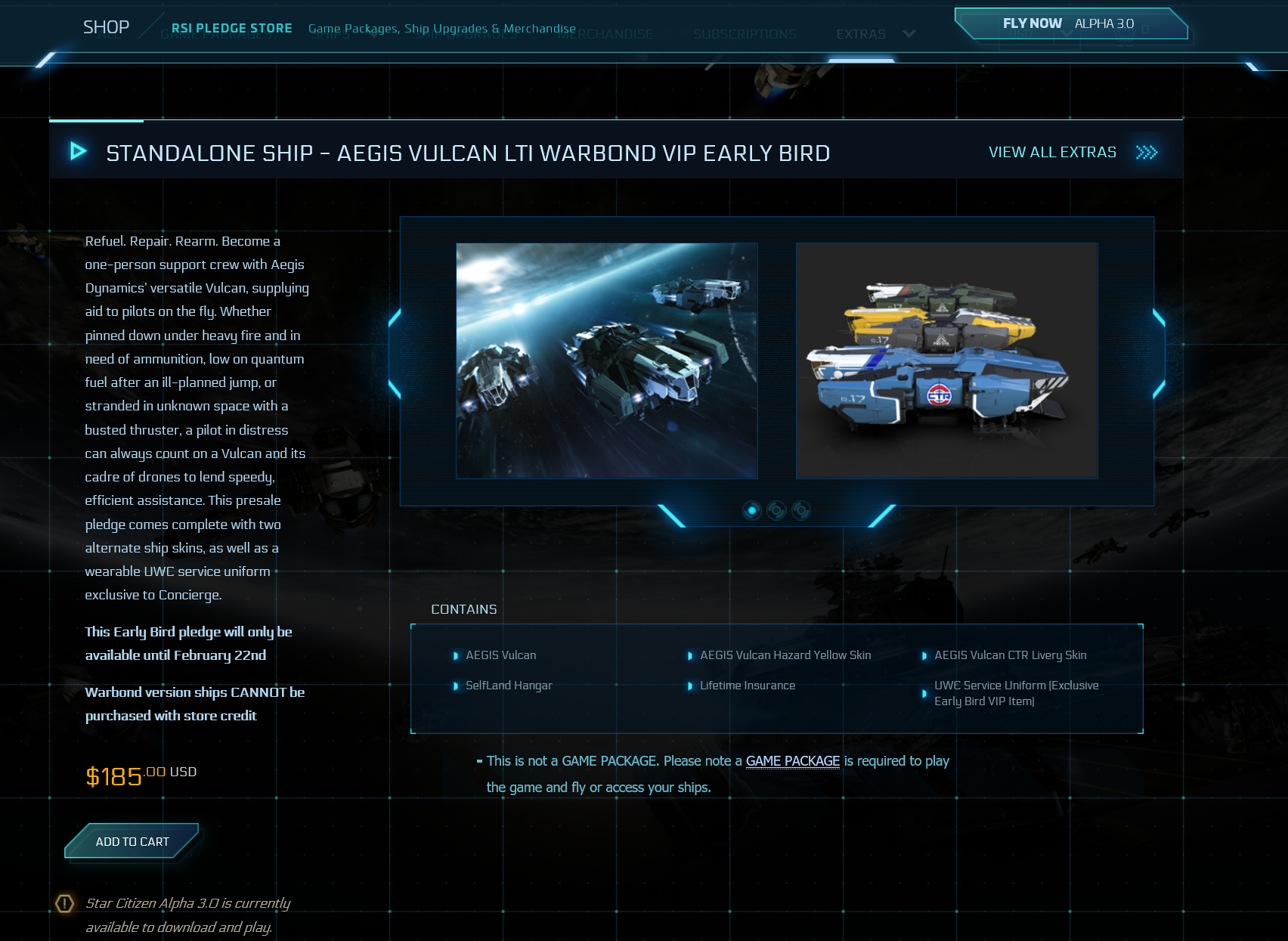Click the play triangle icon beside the title
This screenshot has width=1288, height=941.
[x=78, y=151]
